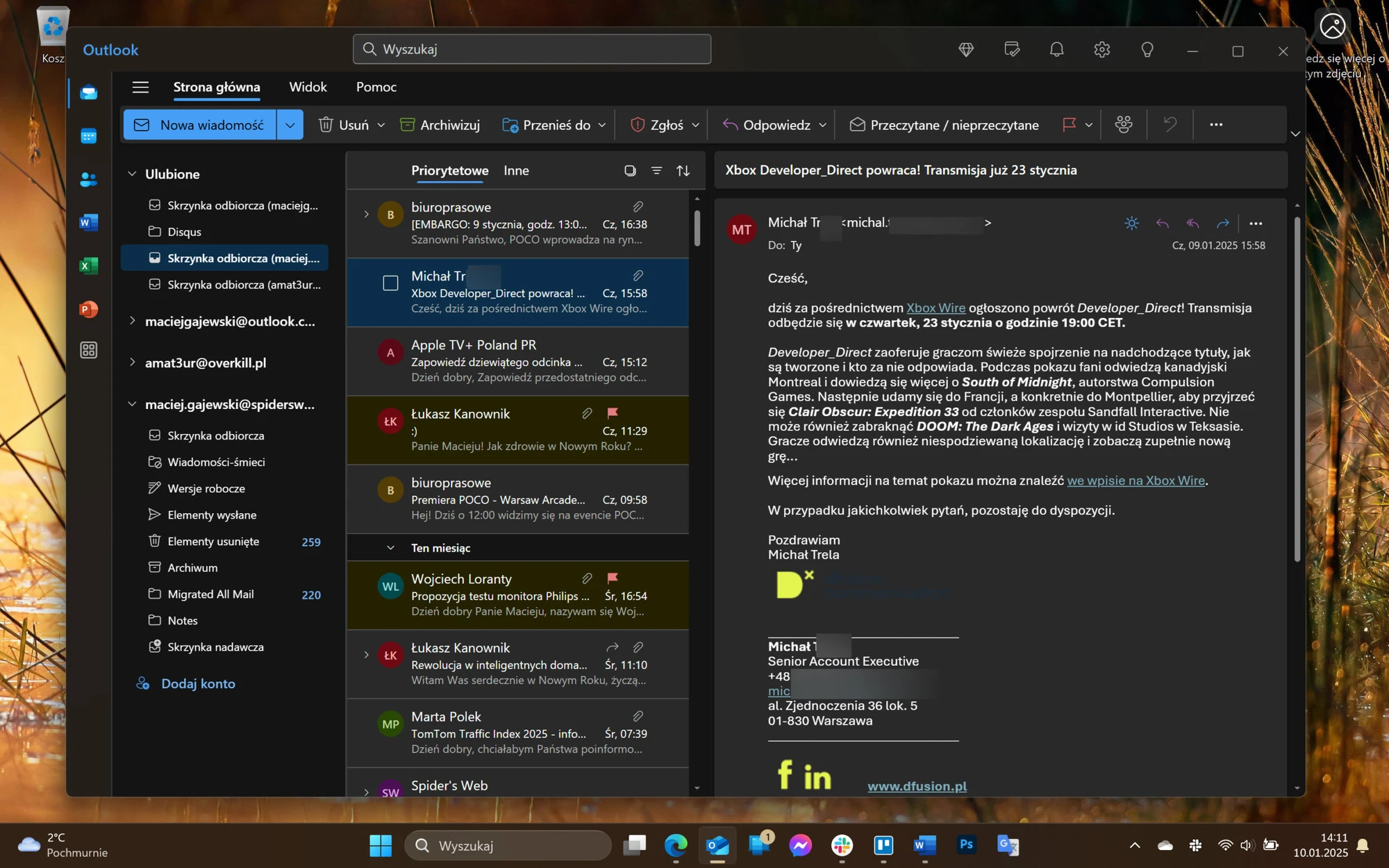Open My Day notes icon in title bar
The height and width of the screenshot is (868, 1389).
coord(1012,49)
